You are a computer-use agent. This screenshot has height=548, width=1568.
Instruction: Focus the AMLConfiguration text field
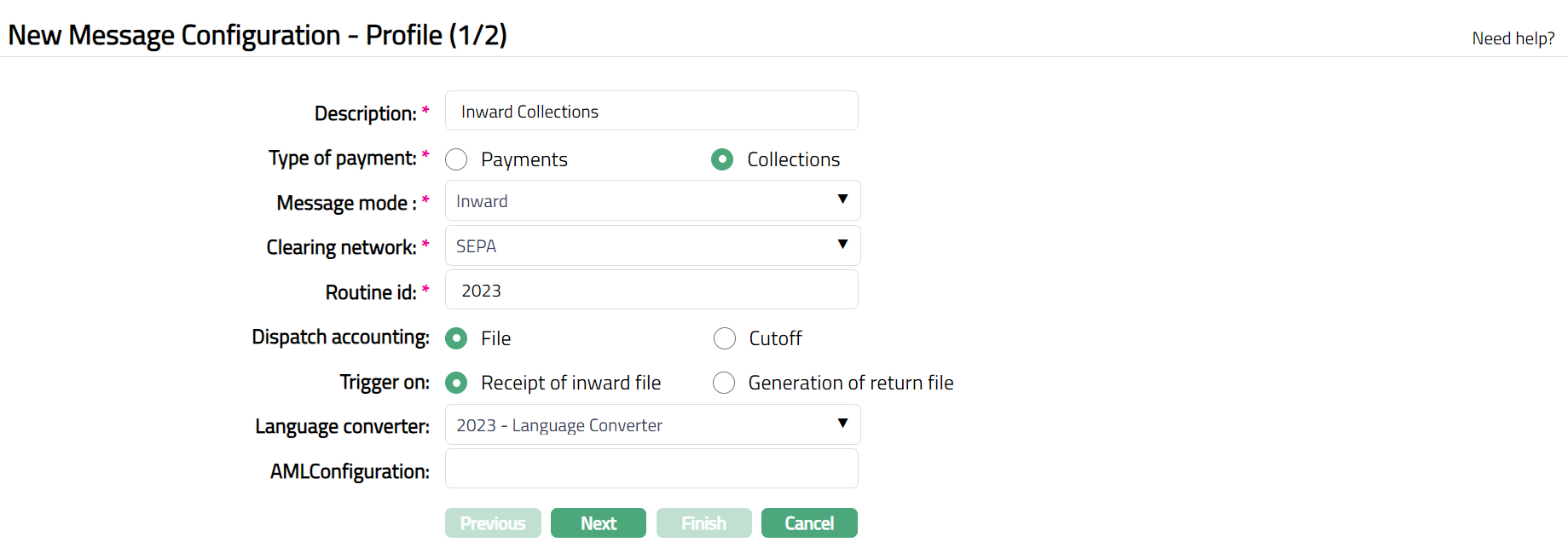tap(651, 470)
